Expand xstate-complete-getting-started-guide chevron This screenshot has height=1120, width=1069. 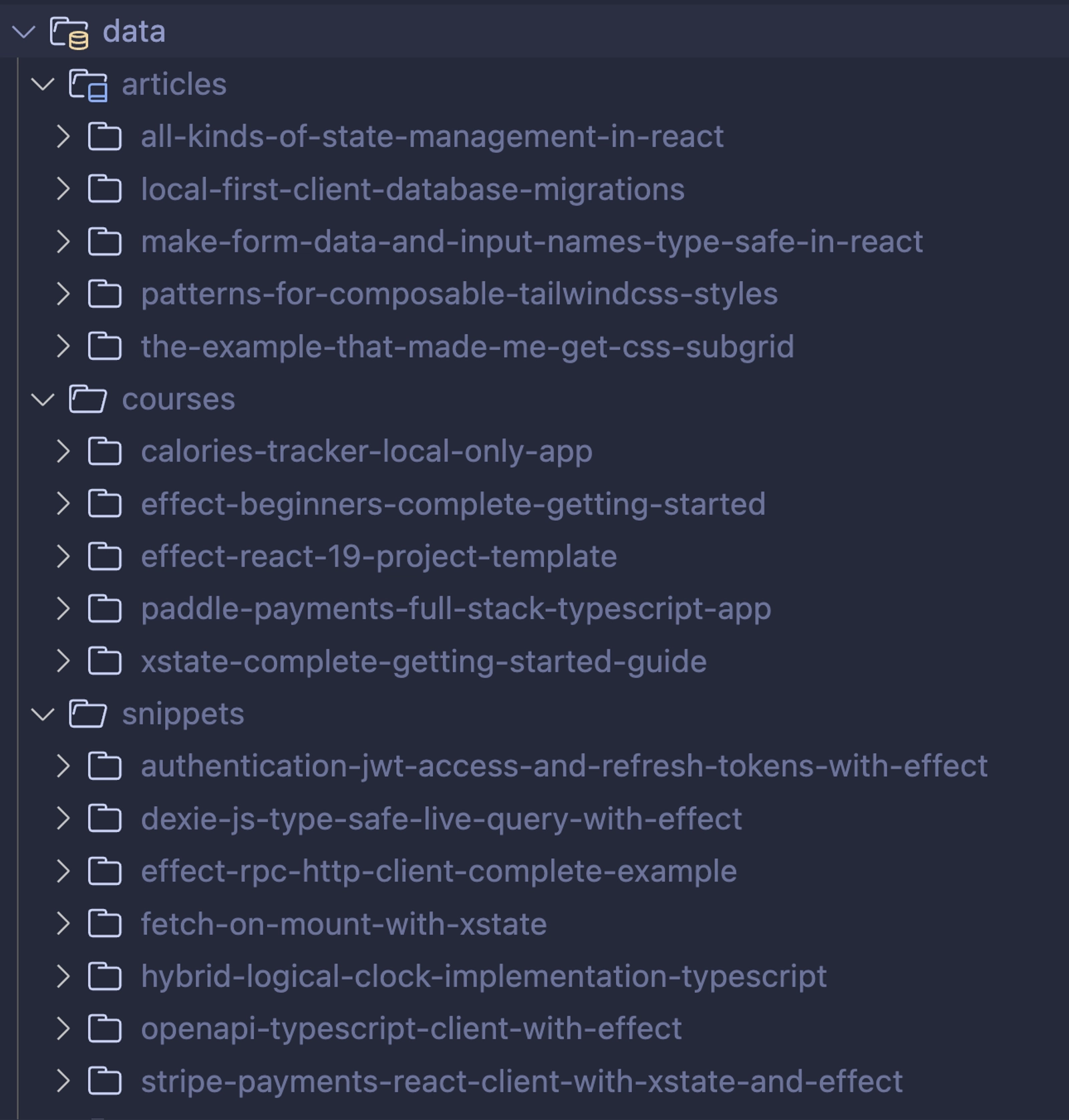[63, 662]
